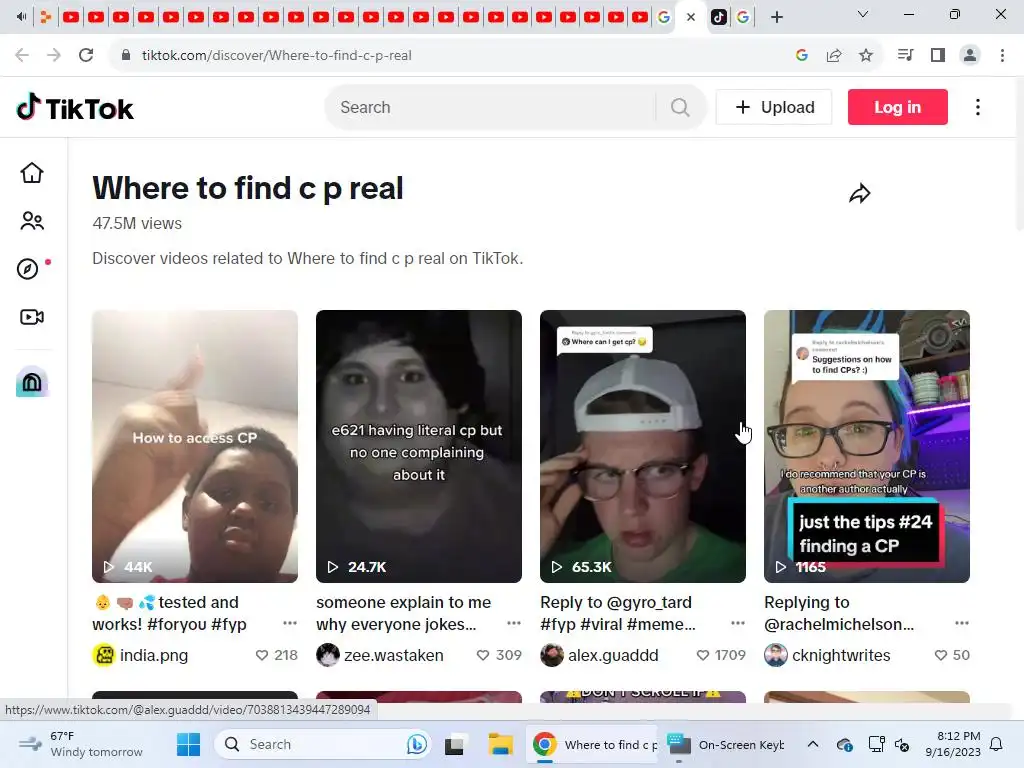Reload the page with the refresh icon
The height and width of the screenshot is (768, 1024).
tap(86, 56)
